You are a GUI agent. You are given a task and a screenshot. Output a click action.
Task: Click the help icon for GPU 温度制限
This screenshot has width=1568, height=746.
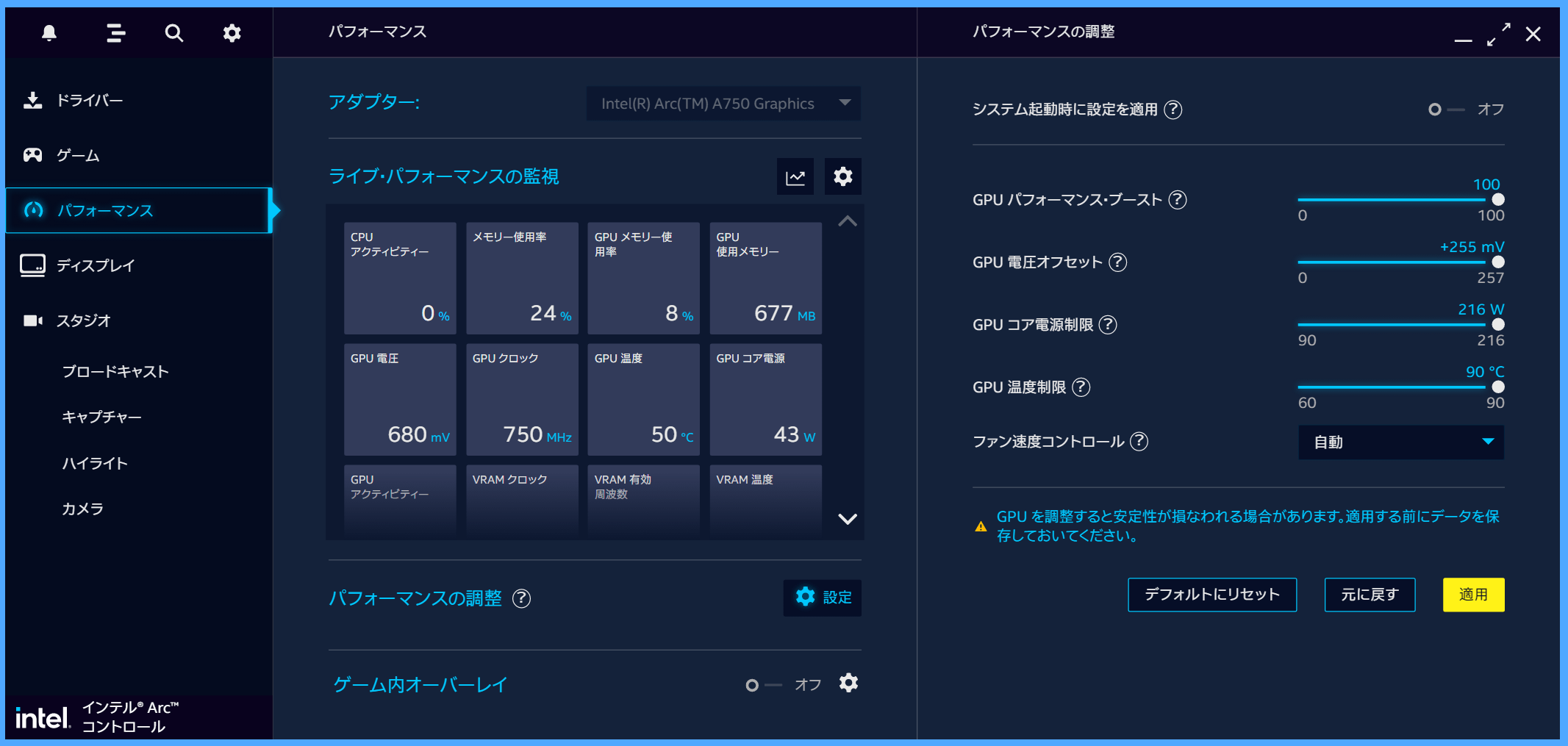click(x=1081, y=387)
